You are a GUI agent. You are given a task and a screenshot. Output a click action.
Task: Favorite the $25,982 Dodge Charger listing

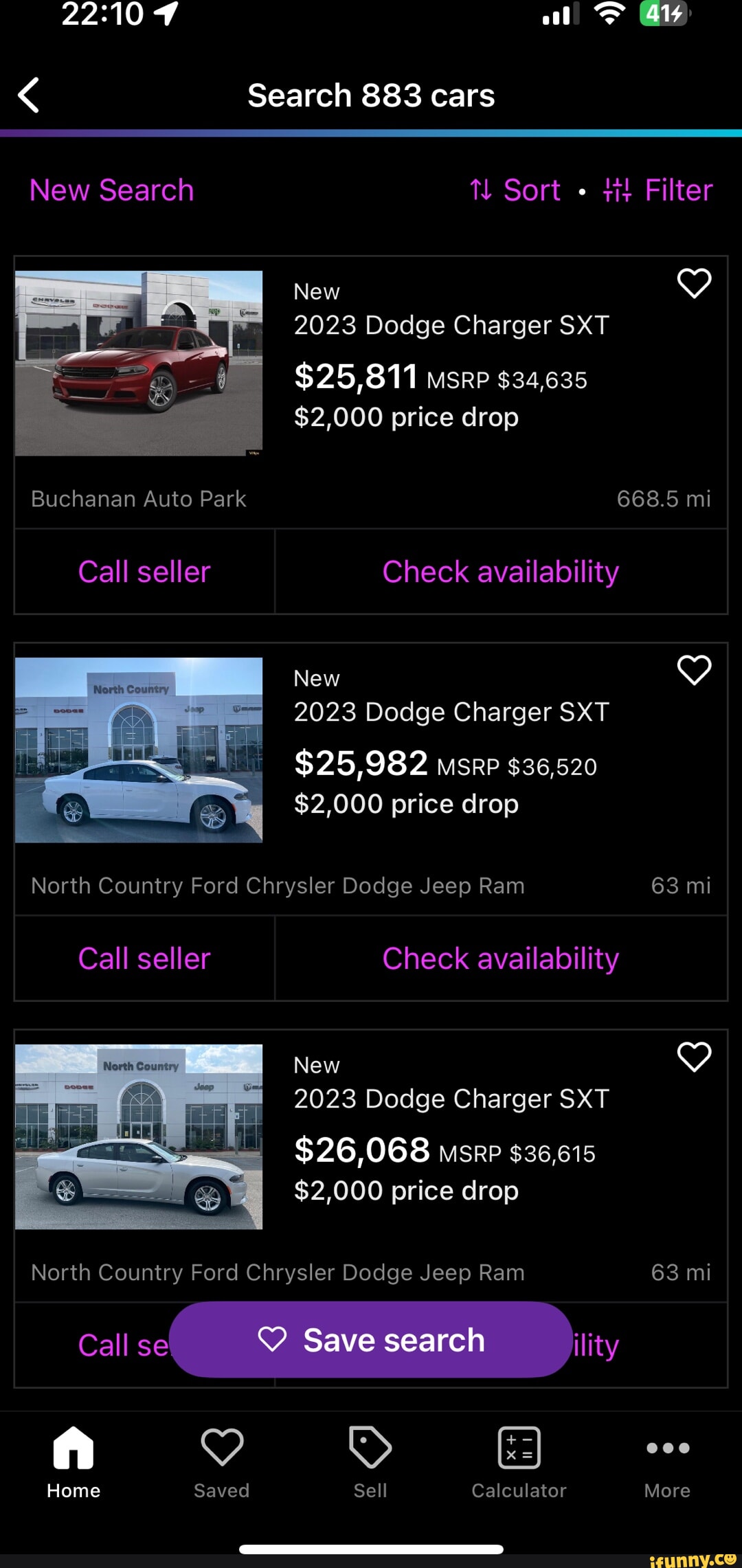694,670
